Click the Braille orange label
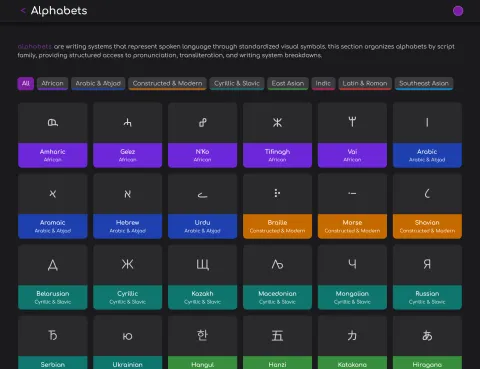 pyautogui.click(x=277, y=226)
